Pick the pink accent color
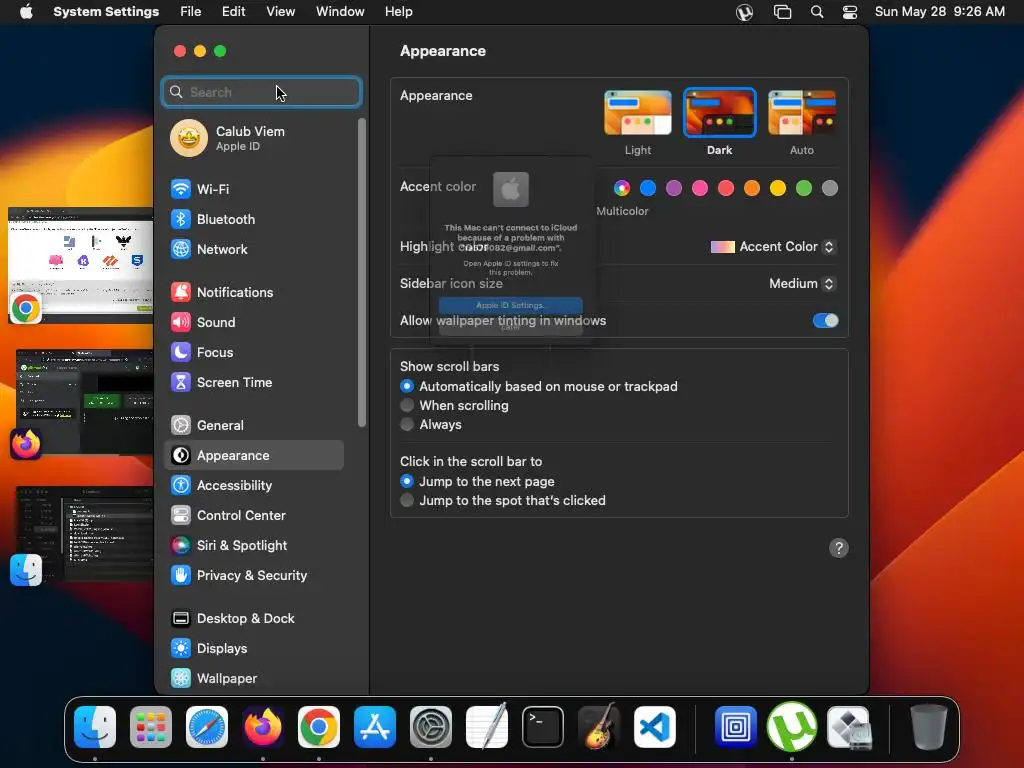1024x768 pixels. pos(700,188)
